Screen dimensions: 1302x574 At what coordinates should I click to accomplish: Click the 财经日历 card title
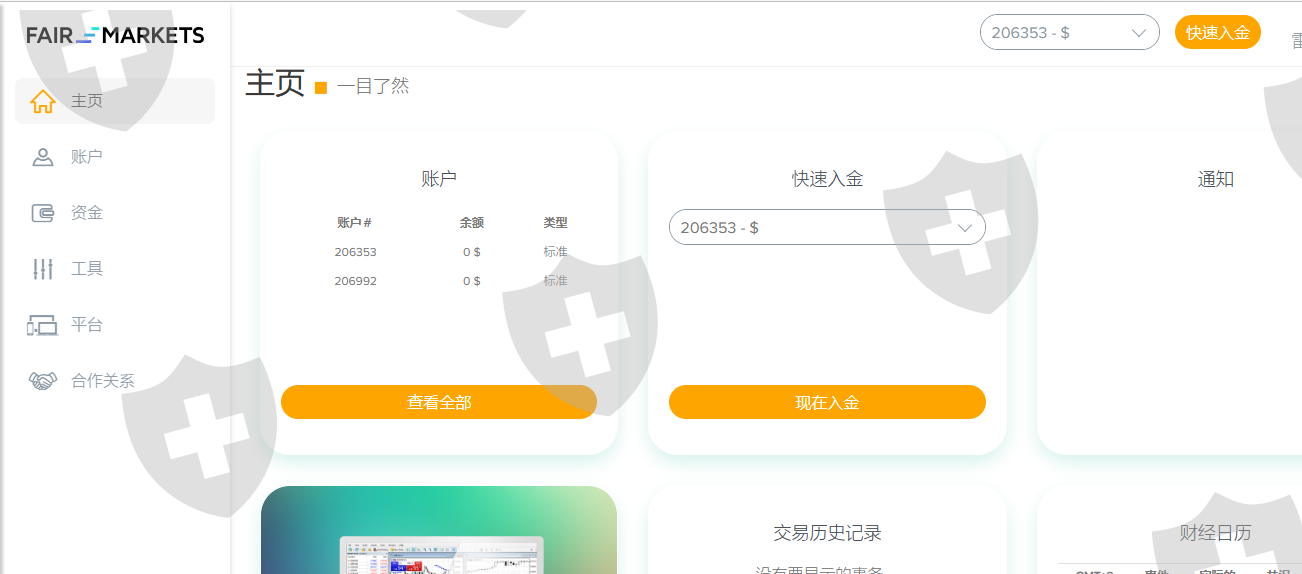tap(1215, 533)
